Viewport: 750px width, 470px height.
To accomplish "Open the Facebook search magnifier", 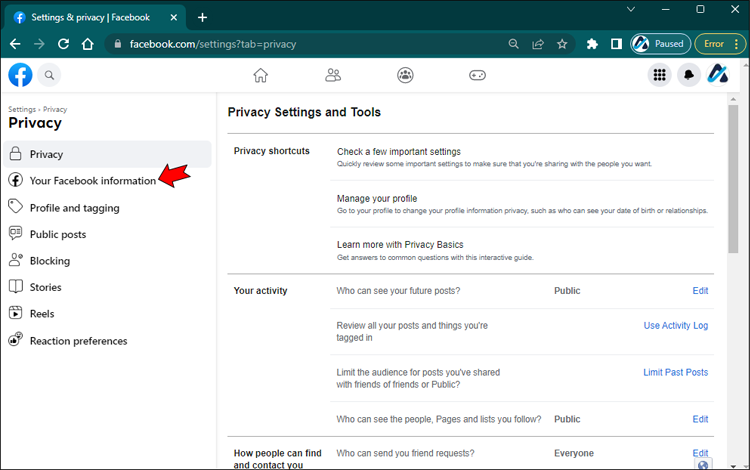I will pyautogui.click(x=49, y=75).
